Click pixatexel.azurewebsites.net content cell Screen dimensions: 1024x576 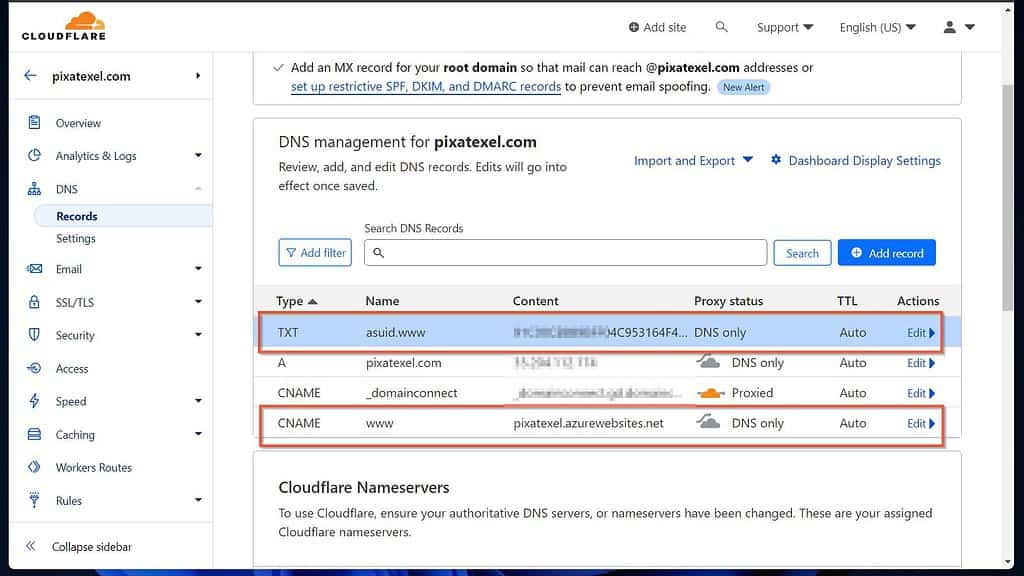click(588, 423)
